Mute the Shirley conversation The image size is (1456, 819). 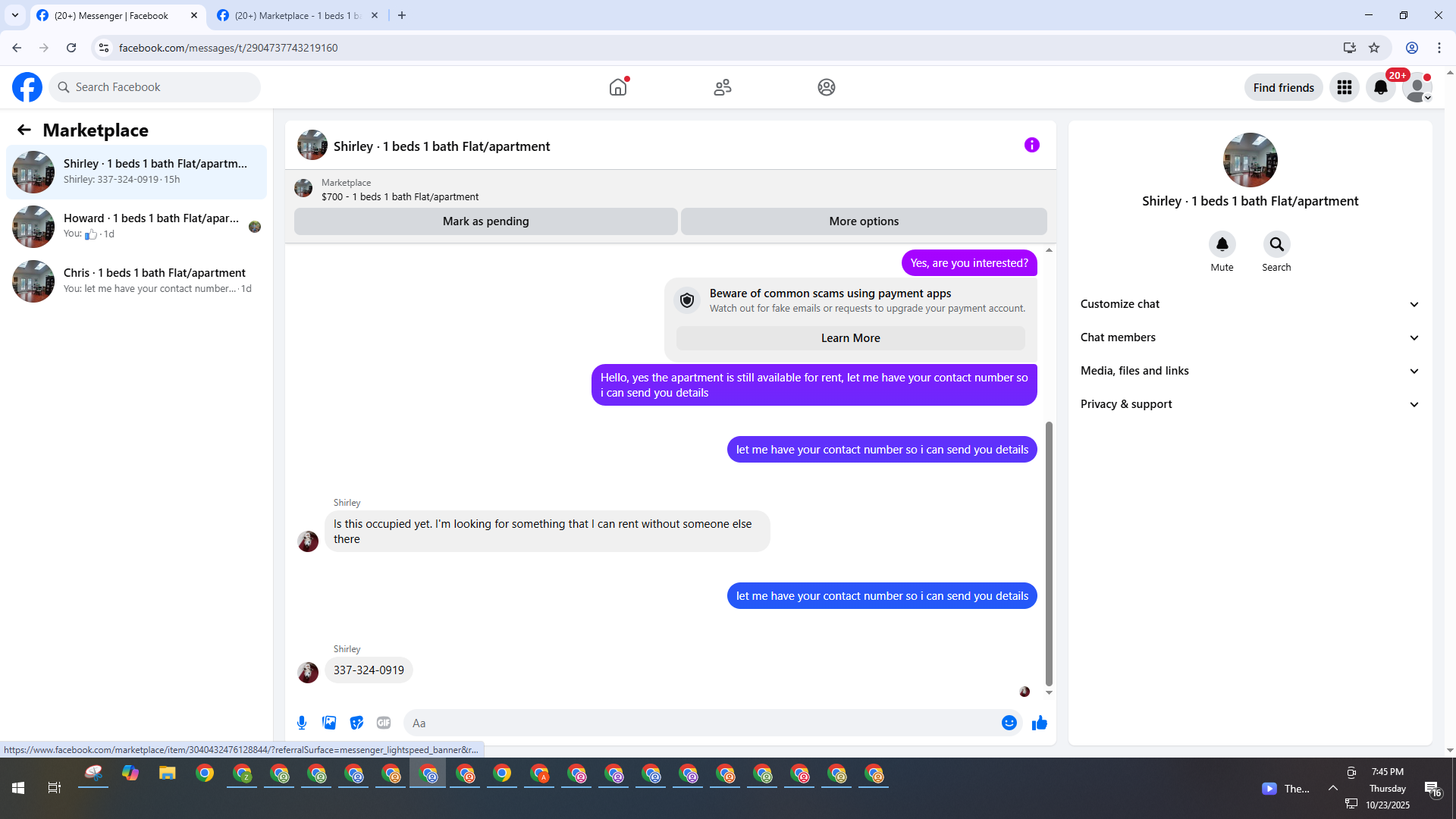(x=1222, y=244)
